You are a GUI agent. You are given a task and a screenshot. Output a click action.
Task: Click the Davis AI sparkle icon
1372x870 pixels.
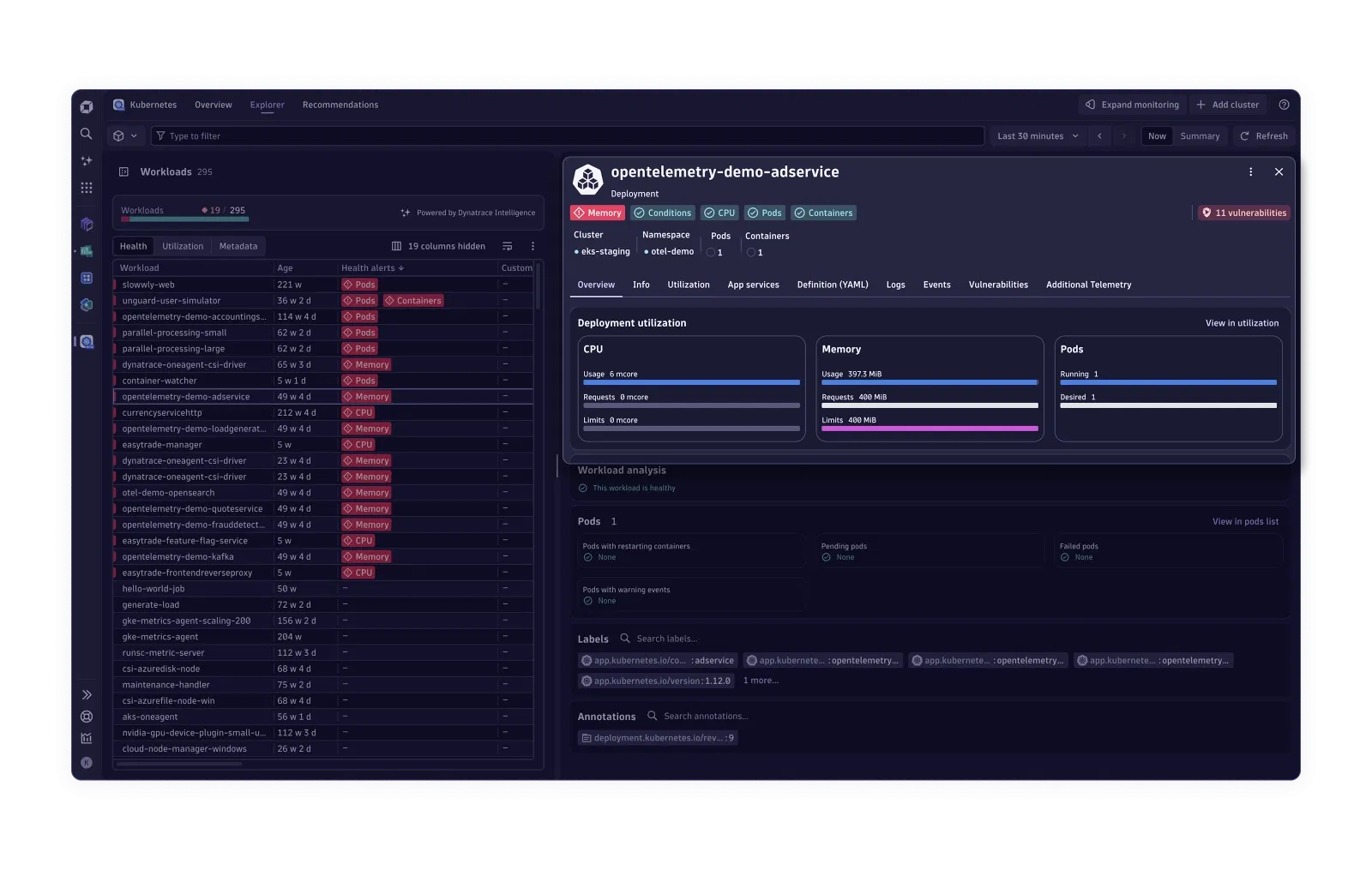point(86,161)
